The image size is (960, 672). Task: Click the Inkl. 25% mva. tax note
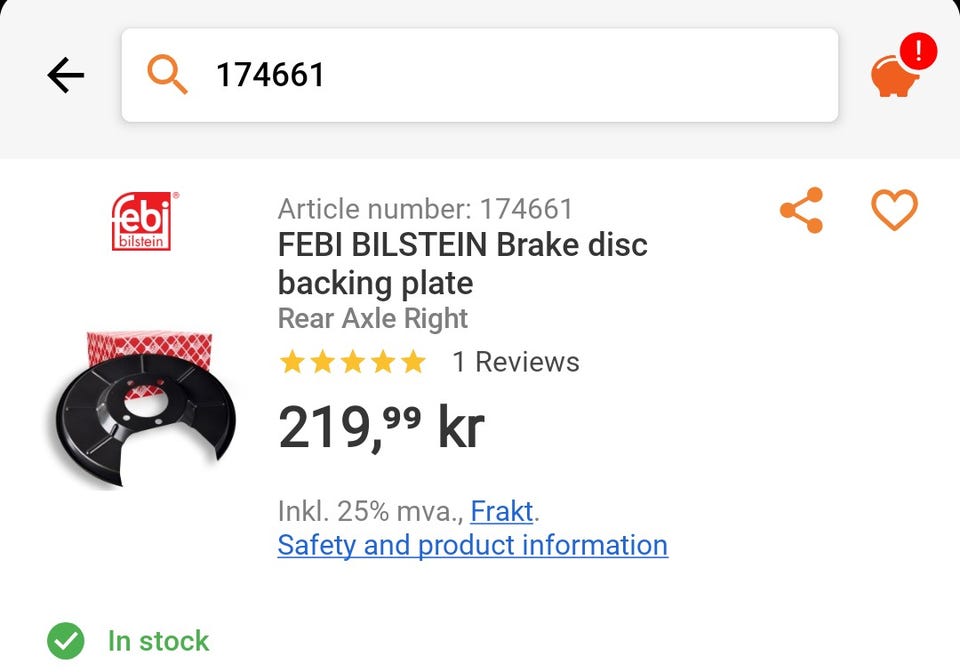(370, 512)
